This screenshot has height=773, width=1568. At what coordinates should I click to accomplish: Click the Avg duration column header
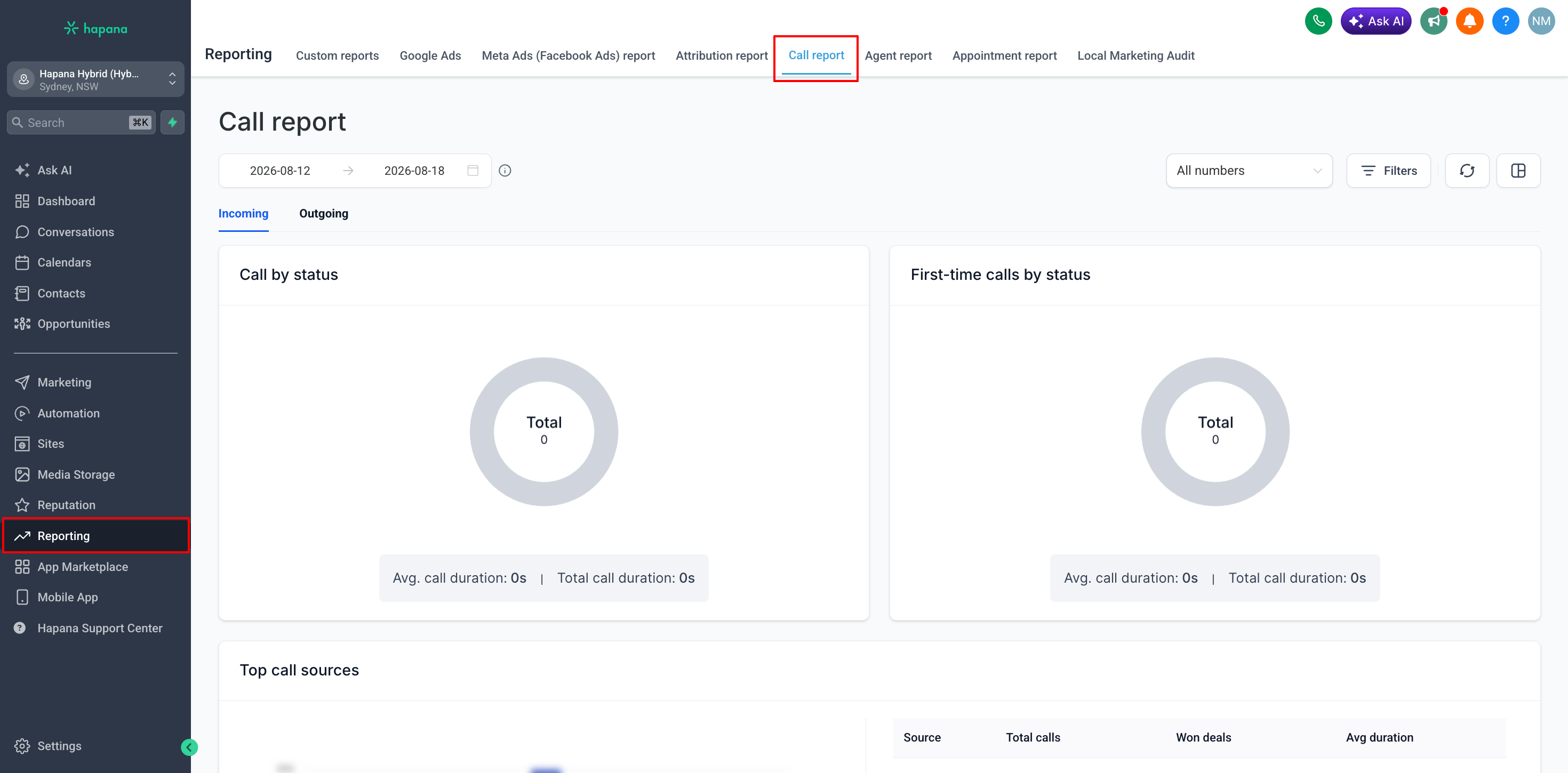pyautogui.click(x=1380, y=738)
